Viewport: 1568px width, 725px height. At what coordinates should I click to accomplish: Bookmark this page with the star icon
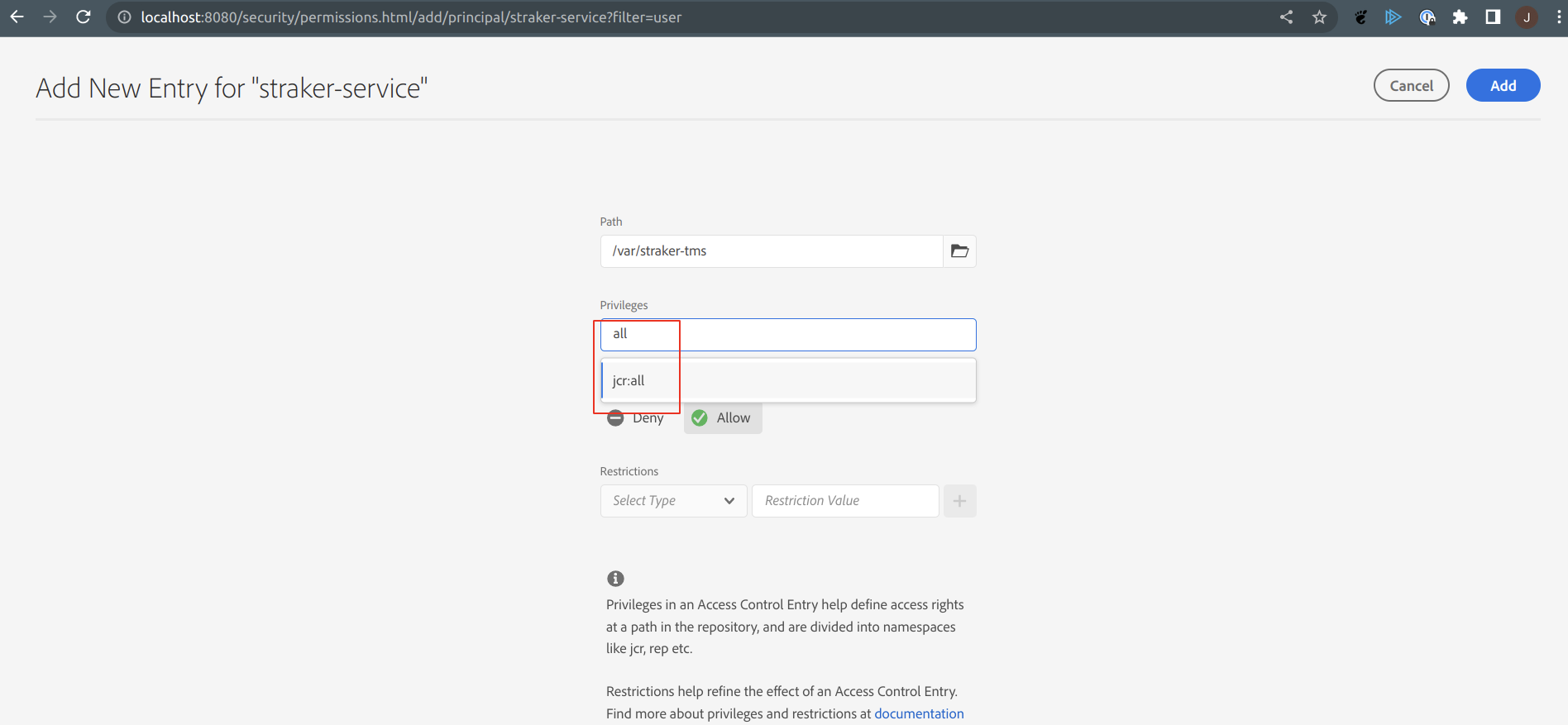(1319, 17)
